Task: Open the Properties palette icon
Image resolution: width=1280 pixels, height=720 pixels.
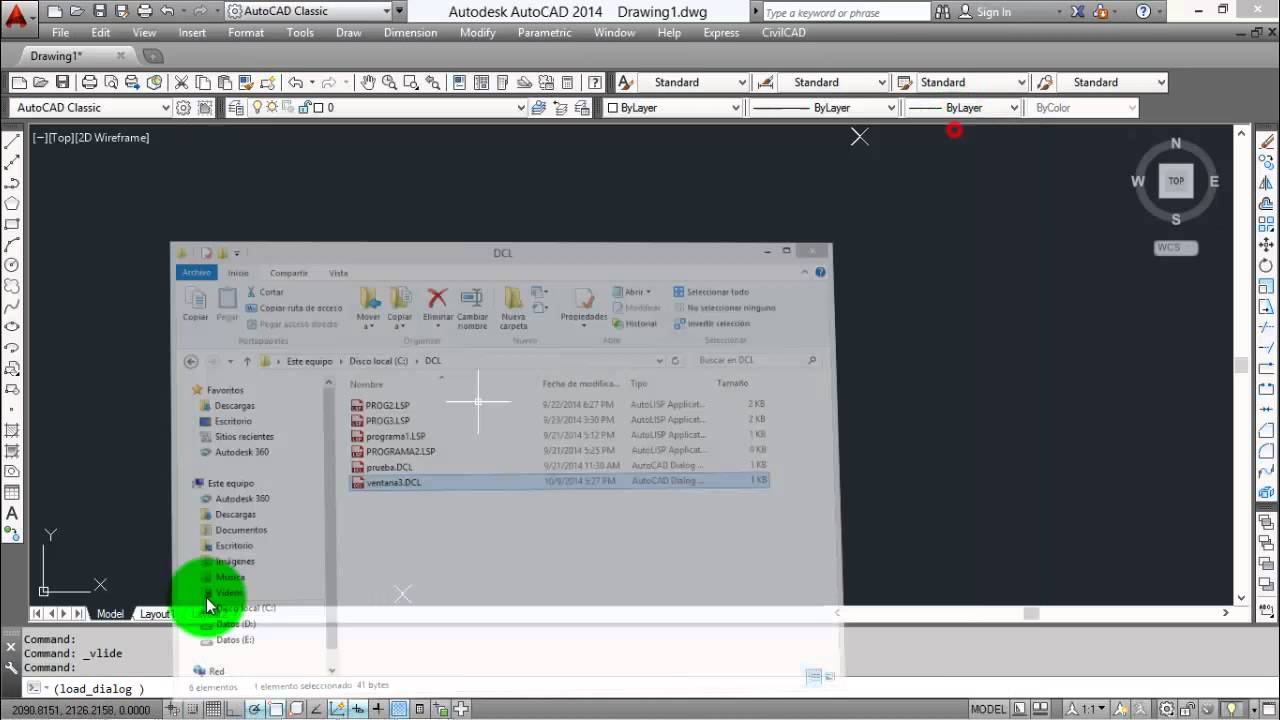Action: click(x=459, y=82)
